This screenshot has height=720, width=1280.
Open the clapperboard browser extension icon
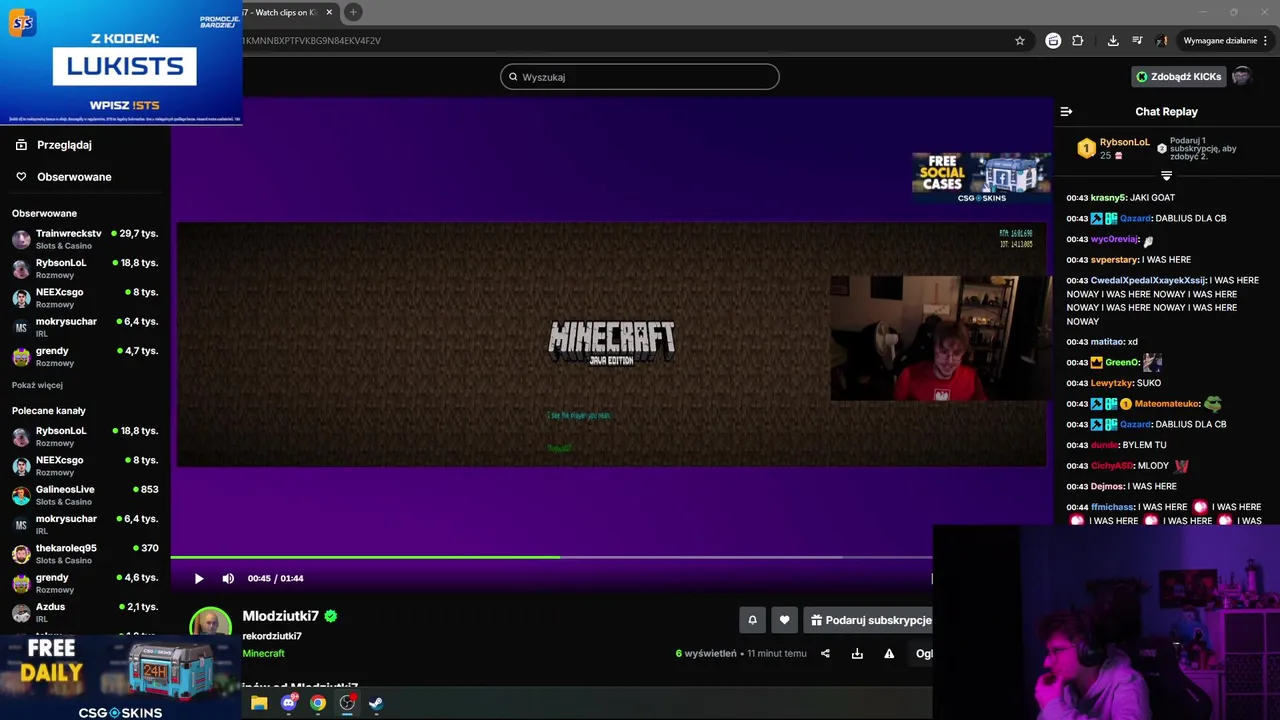tap(1053, 41)
